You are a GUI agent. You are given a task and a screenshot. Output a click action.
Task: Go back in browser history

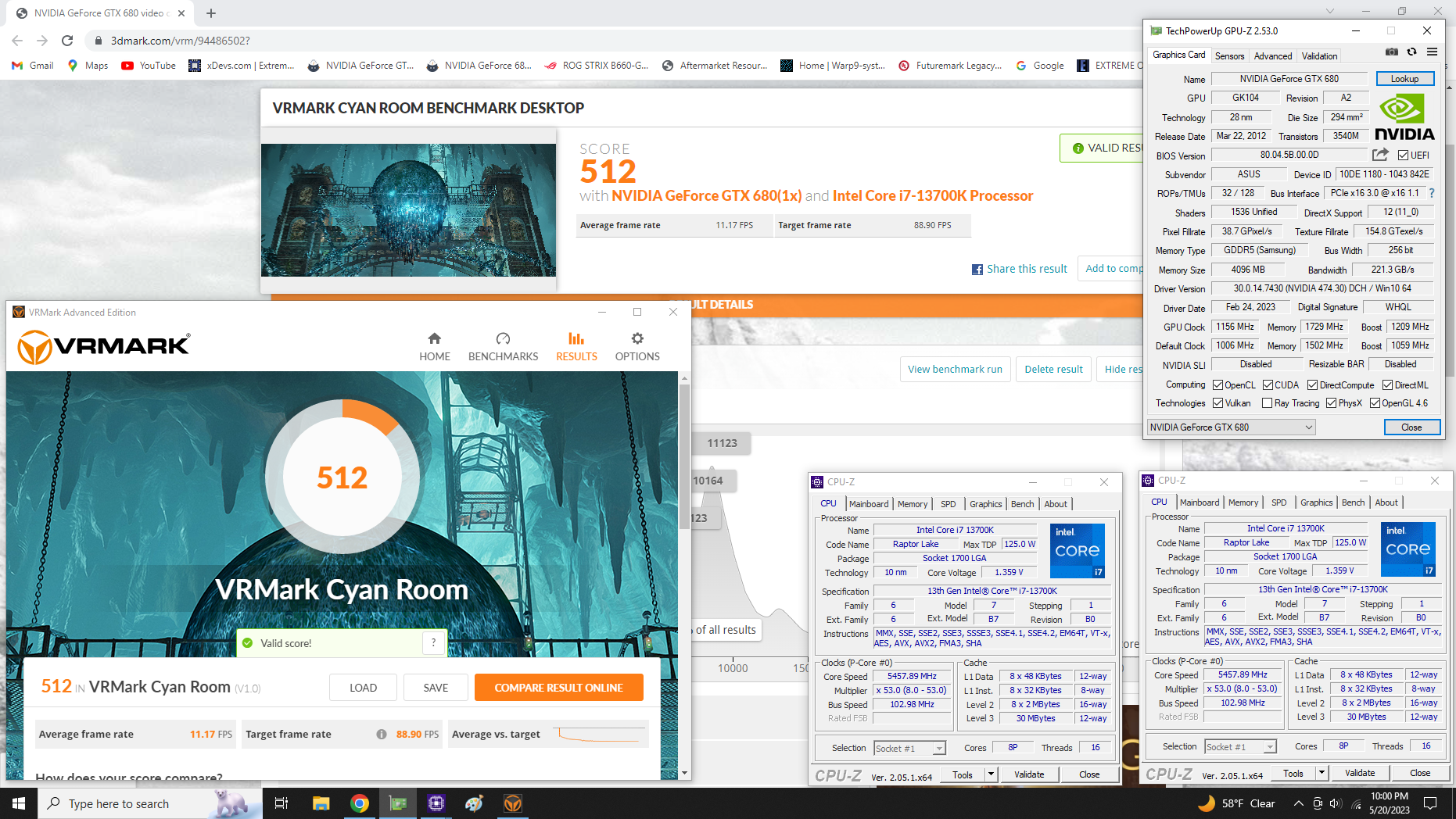tap(17, 41)
